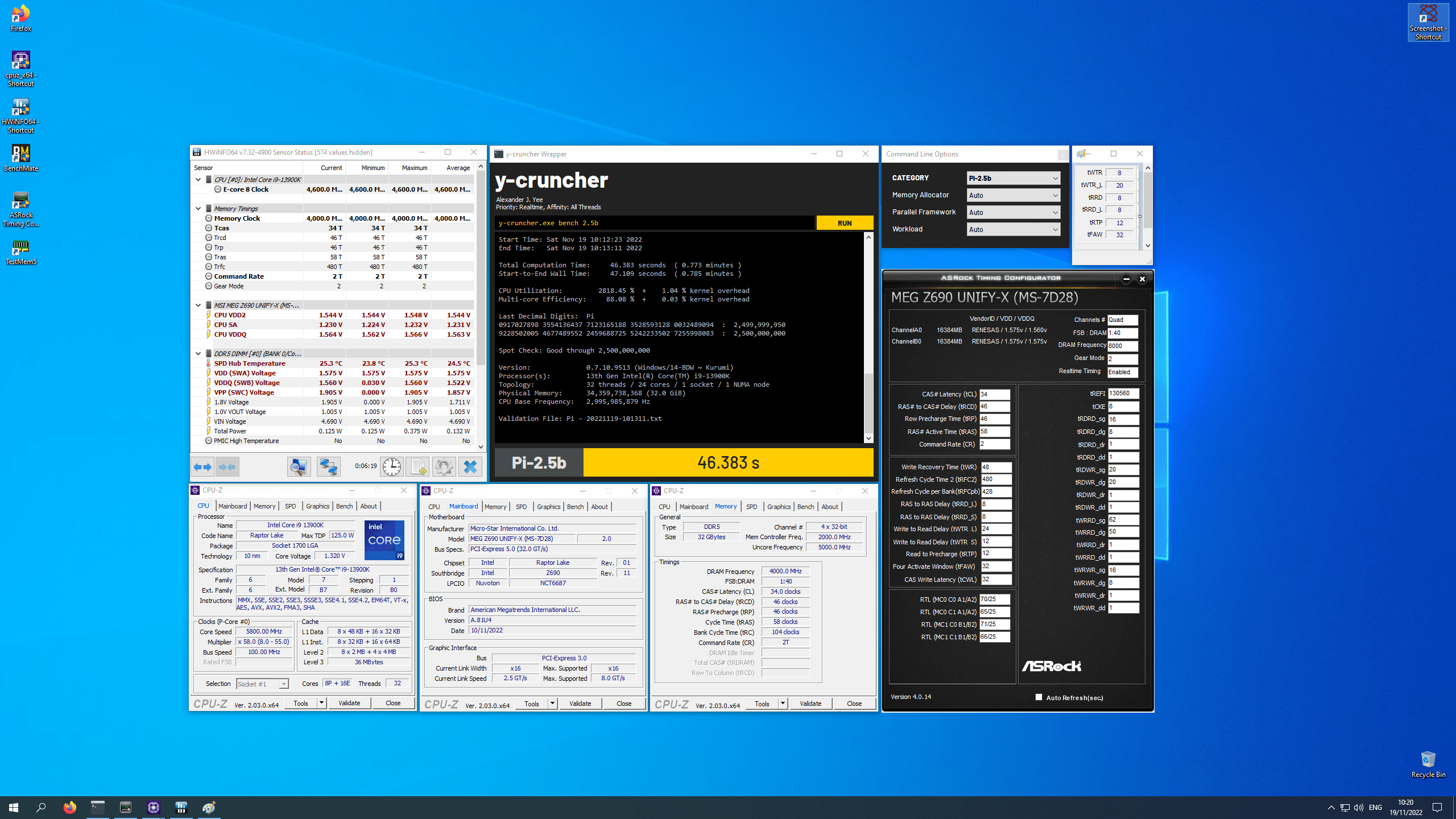Open HWiNFO sensor settings gear
This screenshot has width=1456, height=819.
tap(444, 467)
